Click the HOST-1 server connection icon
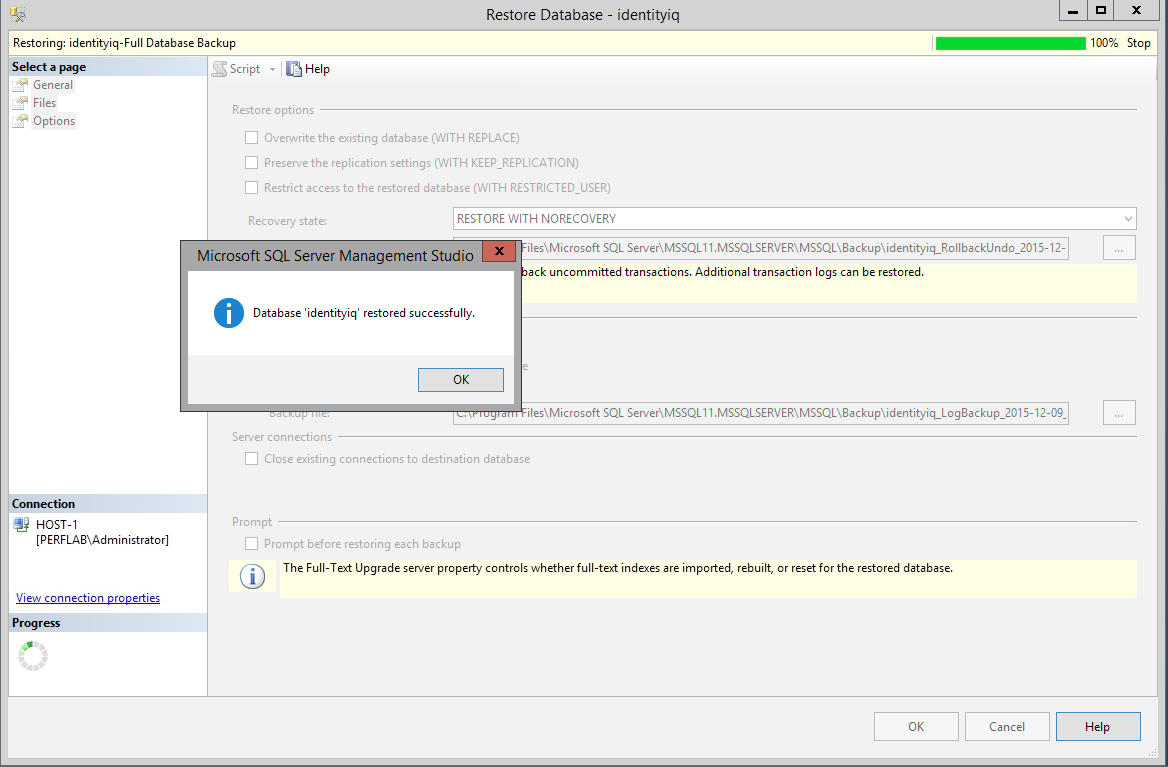Viewport: 1168px width, 767px height. click(x=22, y=525)
